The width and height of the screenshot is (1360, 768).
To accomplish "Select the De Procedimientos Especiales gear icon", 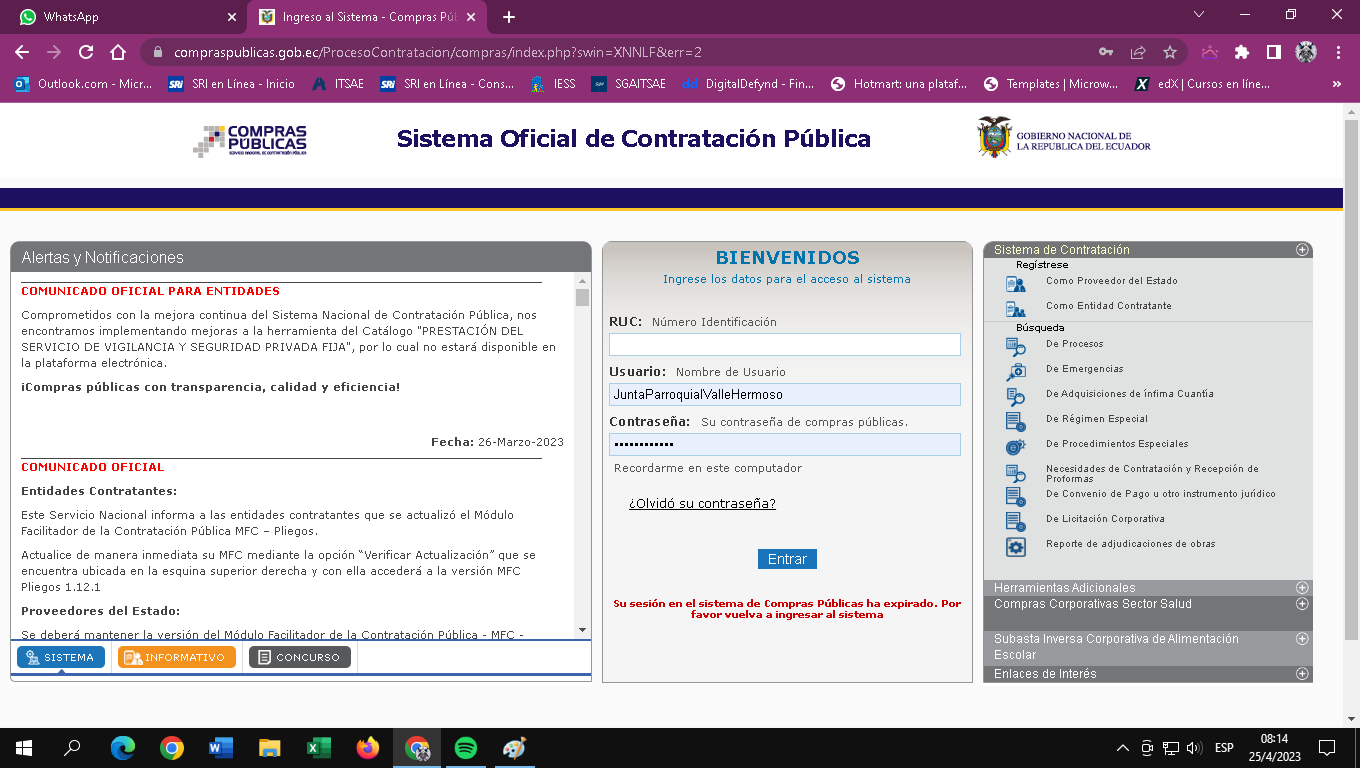I will (1015, 447).
